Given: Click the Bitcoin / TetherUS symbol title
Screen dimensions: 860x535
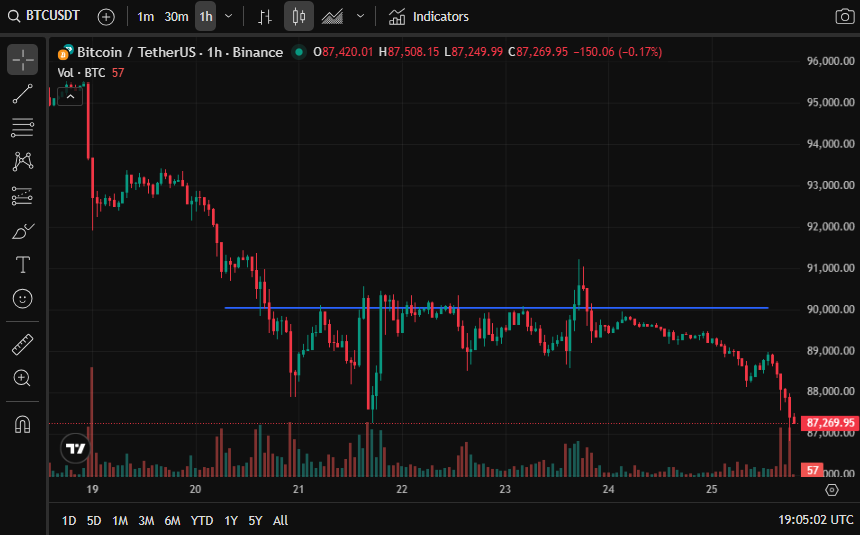Looking at the screenshot, I should [x=180, y=52].
